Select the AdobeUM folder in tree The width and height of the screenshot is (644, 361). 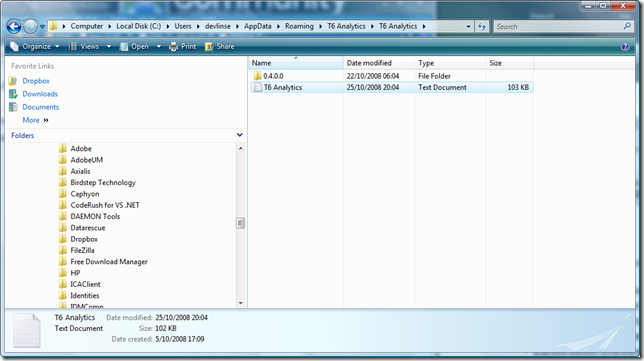(x=87, y=160)
